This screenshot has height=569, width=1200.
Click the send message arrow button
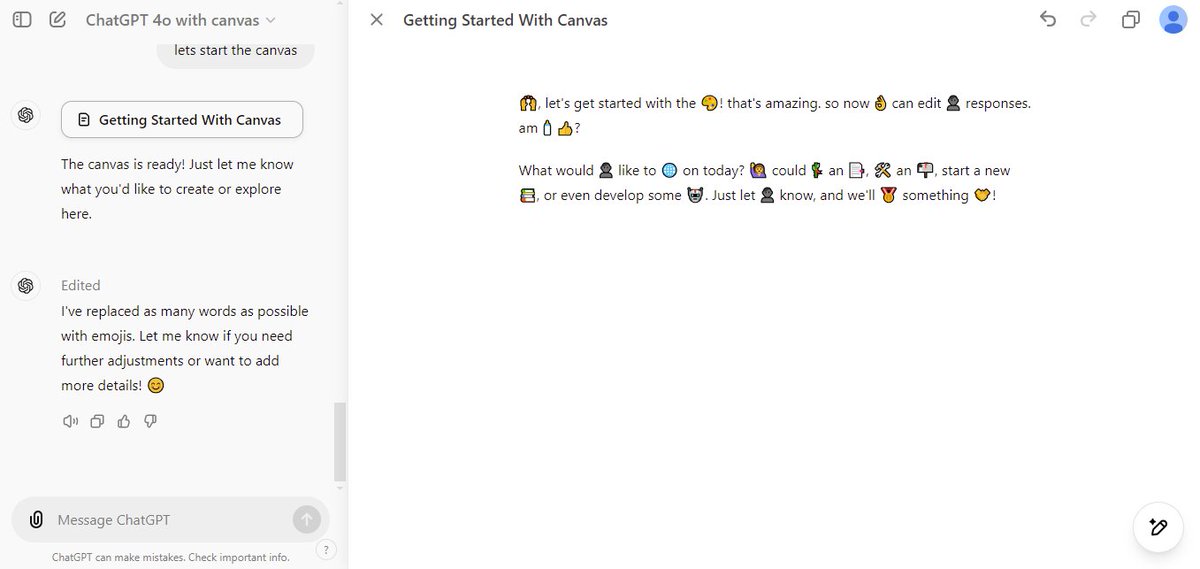click(307, 519)
